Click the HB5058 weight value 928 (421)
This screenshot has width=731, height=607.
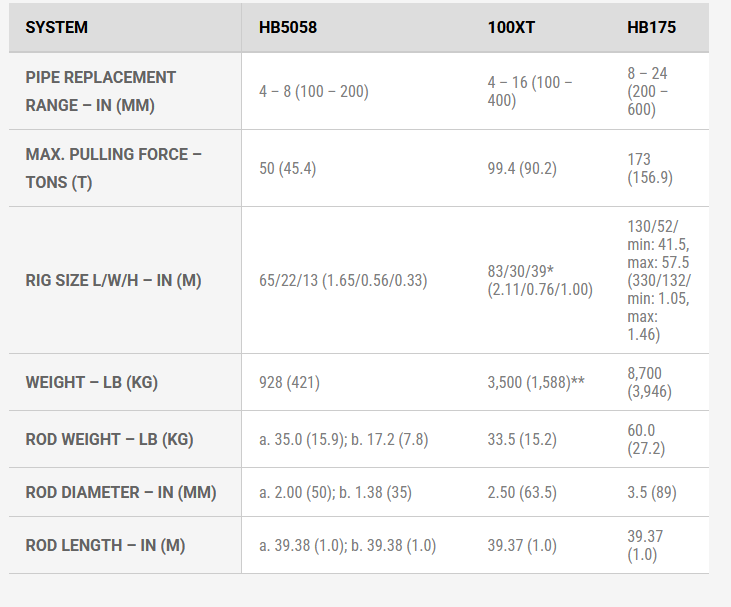click(289, 382)
